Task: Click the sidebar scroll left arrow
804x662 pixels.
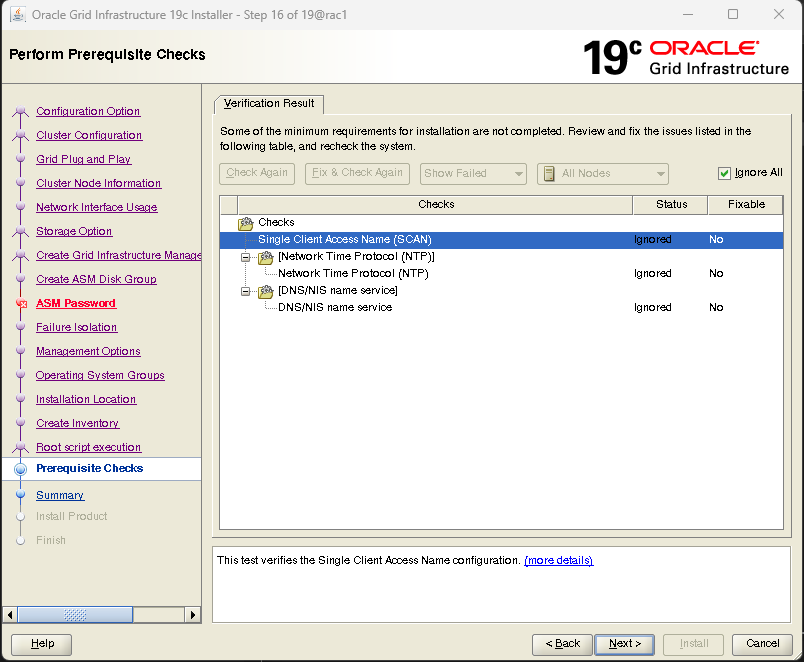Action: coord(10,615)
